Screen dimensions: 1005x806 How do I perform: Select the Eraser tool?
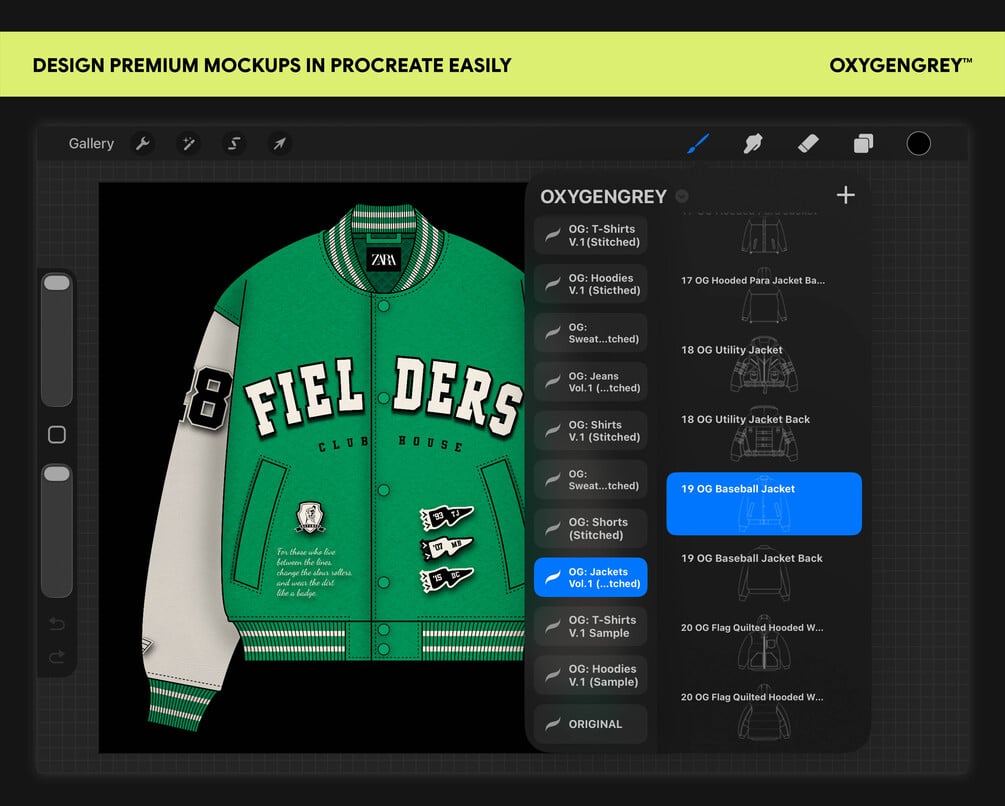[x=808, y=144]
